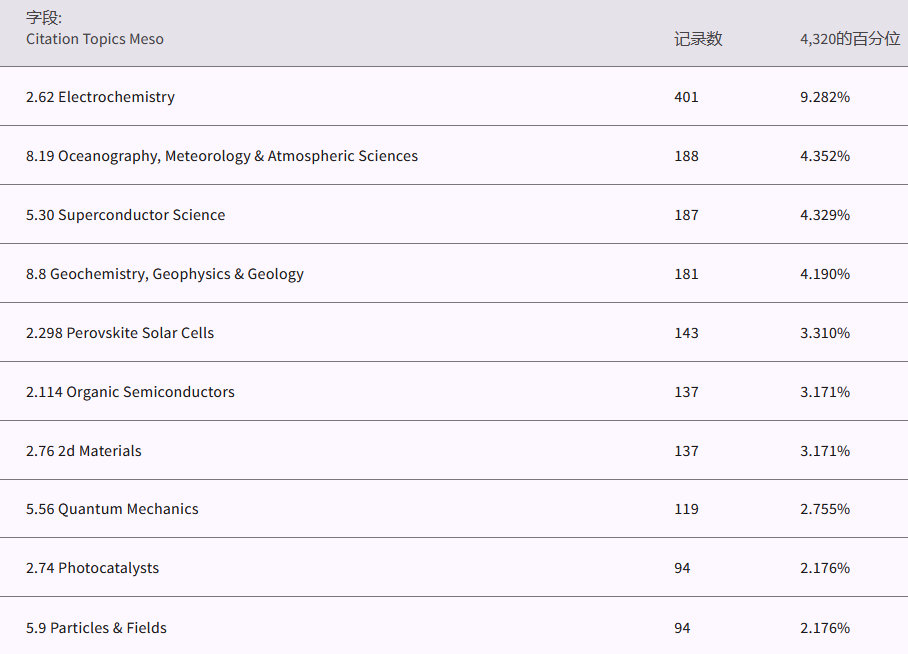Select the 5.56 Quantum Mechanics row
The width and height of the screenshot is (908, 654).
click(x=112, y=509)
